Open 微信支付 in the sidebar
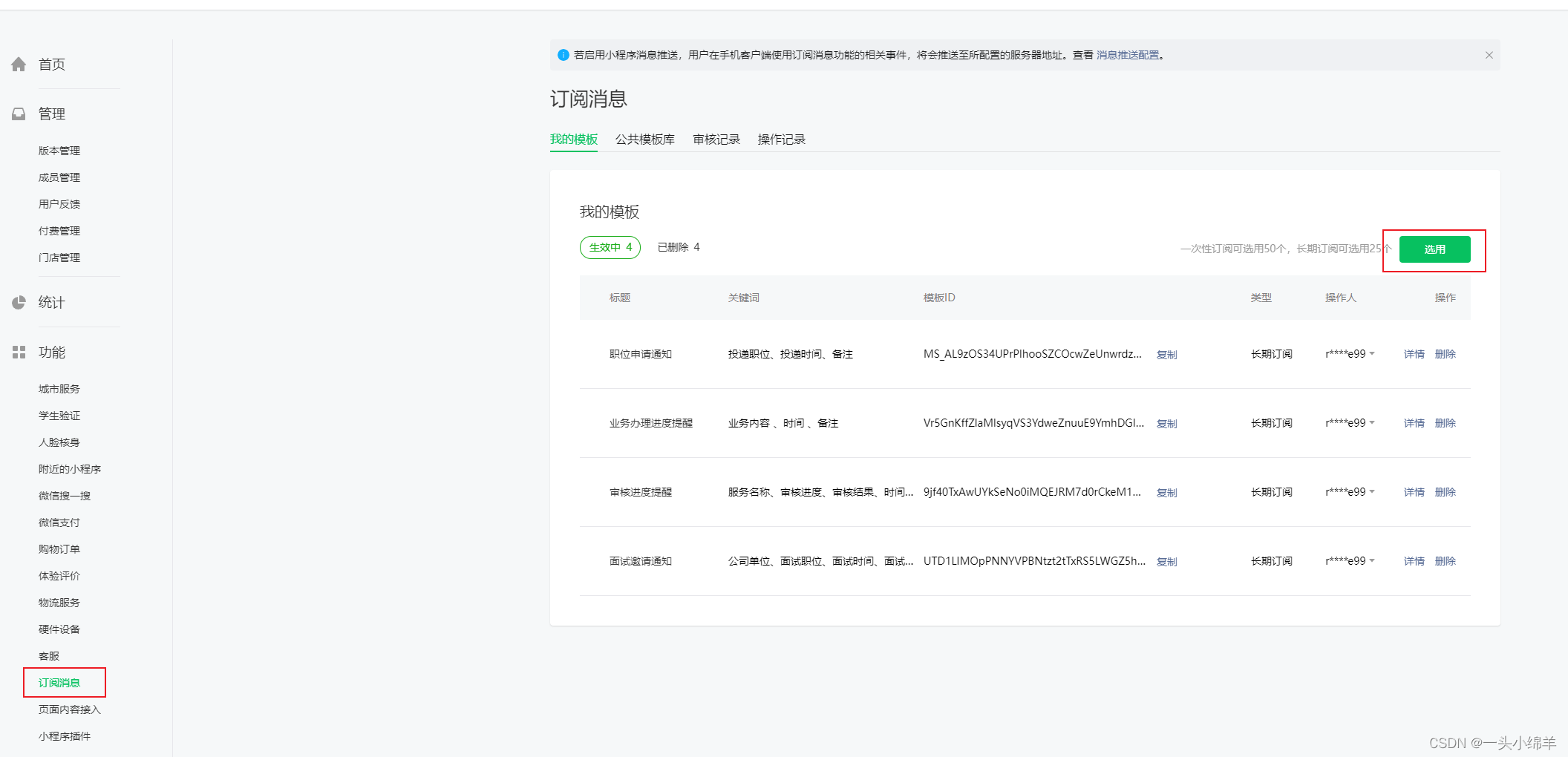This screenshot has width=1568, height=757. point(59,522)
